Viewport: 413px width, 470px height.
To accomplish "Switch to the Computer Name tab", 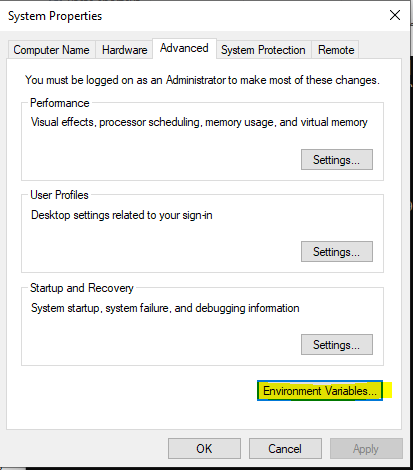I will pos(51,50).
